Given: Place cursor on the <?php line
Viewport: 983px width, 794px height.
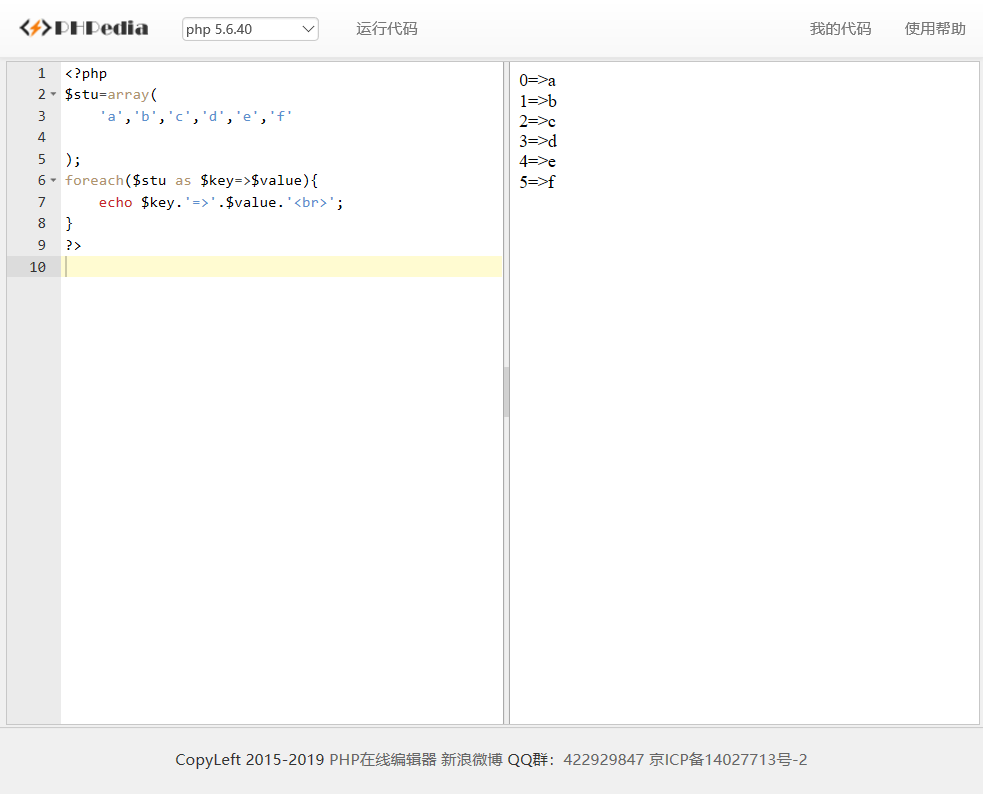Looking at the screenshot, I should [x=86, y=73].
